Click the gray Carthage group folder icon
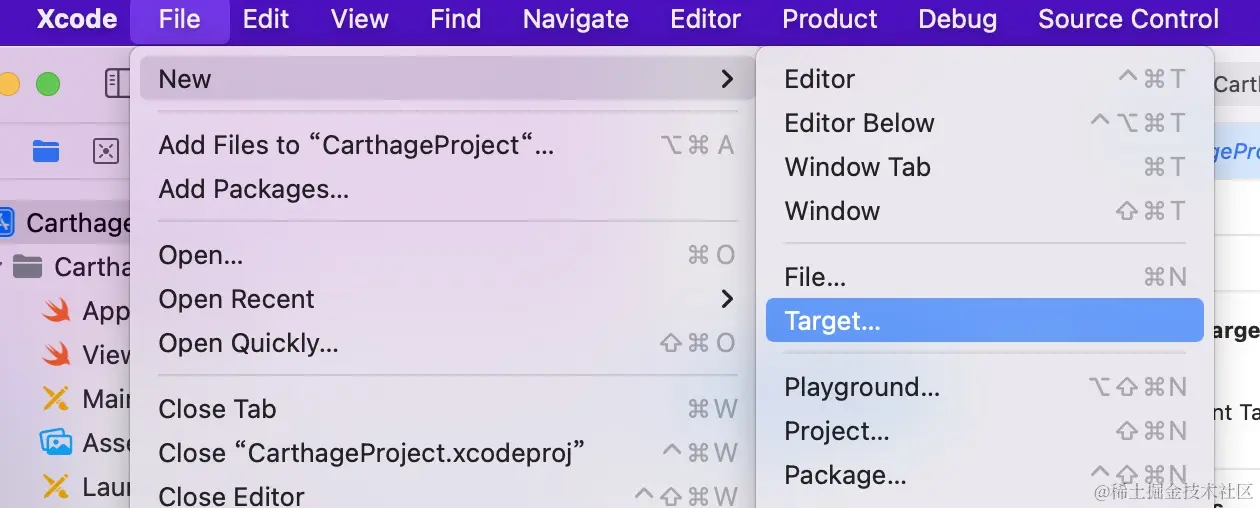The image size is (1260, 508). coord(27,267)
